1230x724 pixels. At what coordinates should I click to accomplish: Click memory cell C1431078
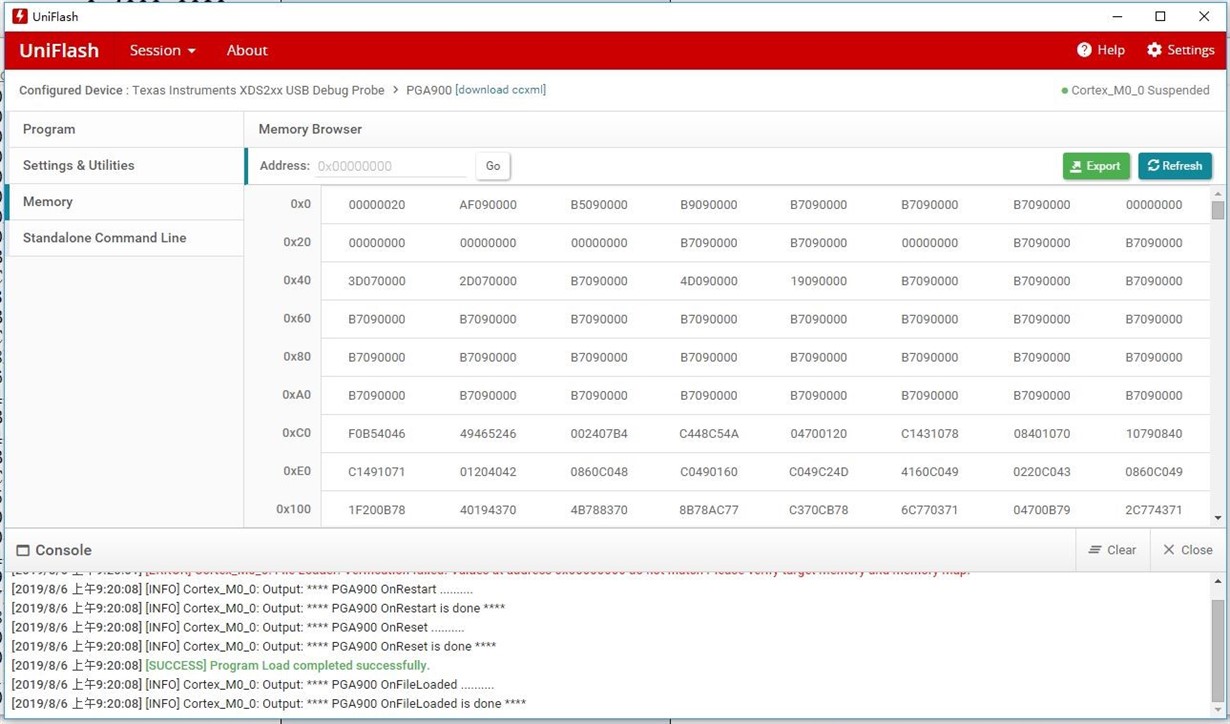[930, 434]
